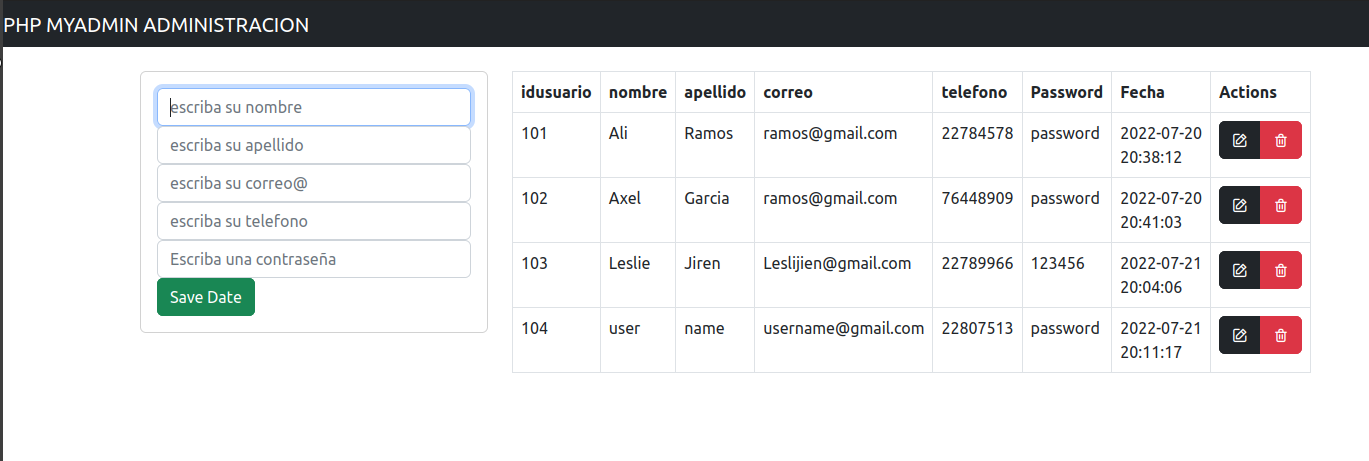
Task: Delete user 101 Ali with trash icon
Action: (x=1281, y=140)
